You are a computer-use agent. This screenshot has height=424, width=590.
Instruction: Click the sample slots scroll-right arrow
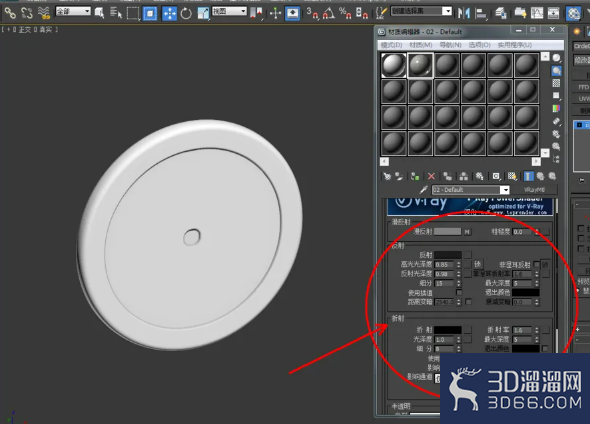[536, 161]
